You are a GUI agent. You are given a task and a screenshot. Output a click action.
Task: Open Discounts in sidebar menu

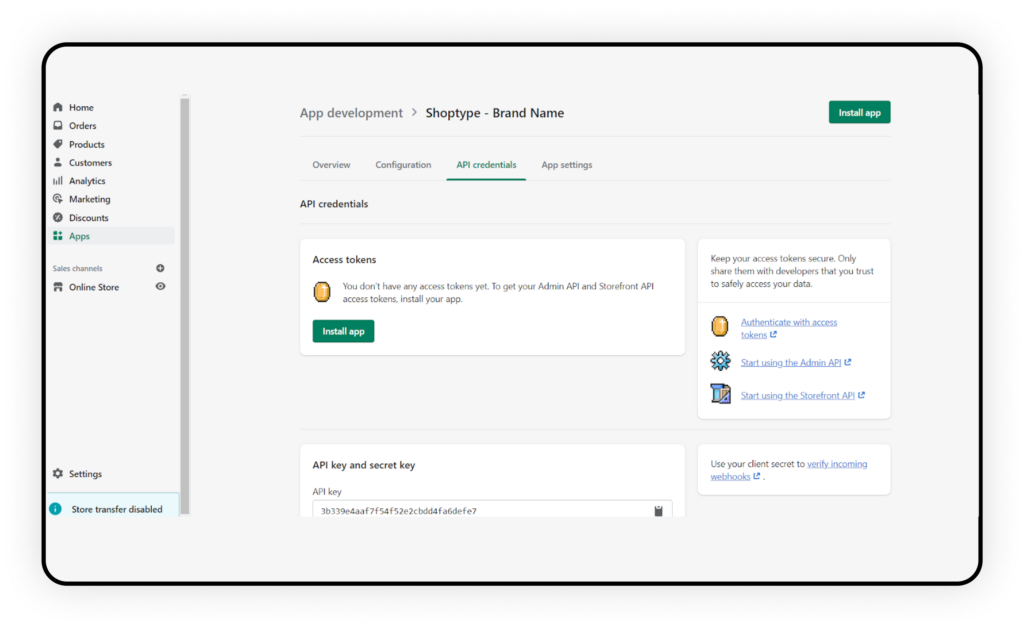(x=88, y=217)
